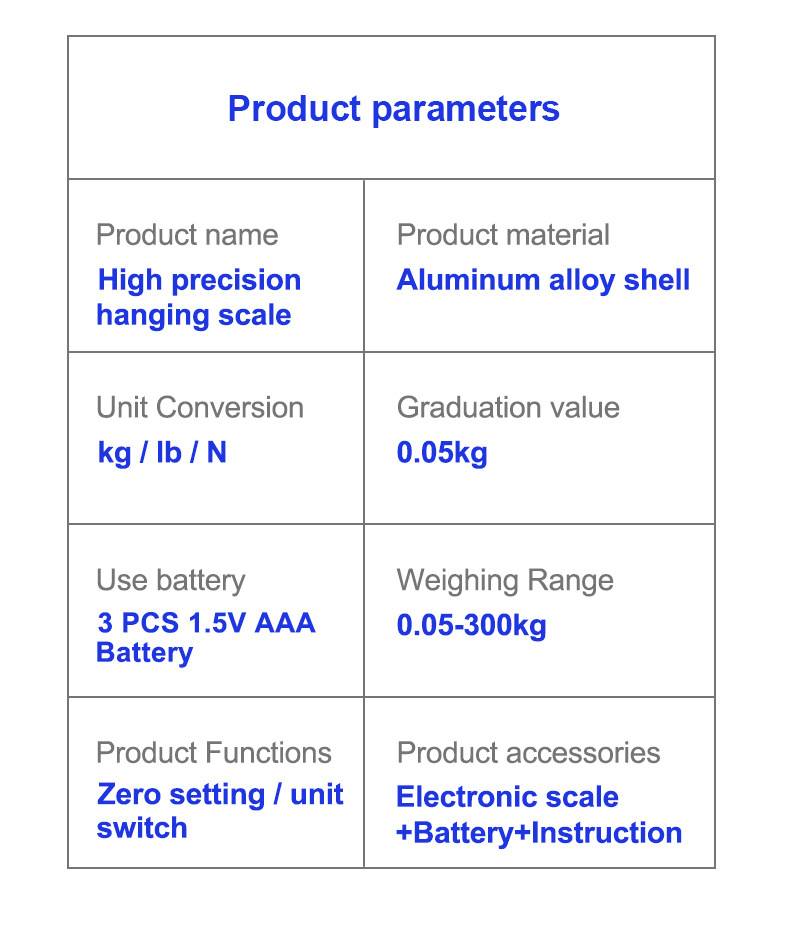Click the +Battery+Instruction accessories line
This screenshot has height=926, width=790.
click(x=539, y=833)
